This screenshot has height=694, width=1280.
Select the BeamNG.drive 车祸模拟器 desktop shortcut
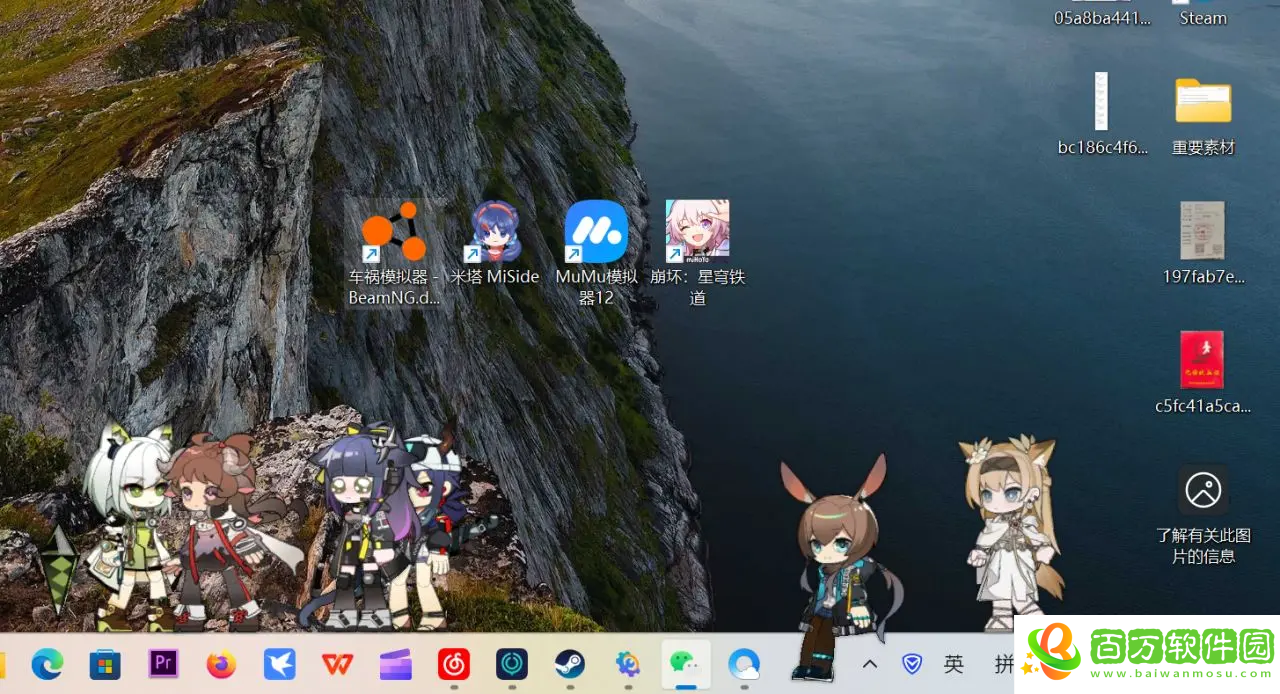tap(395, 253)
